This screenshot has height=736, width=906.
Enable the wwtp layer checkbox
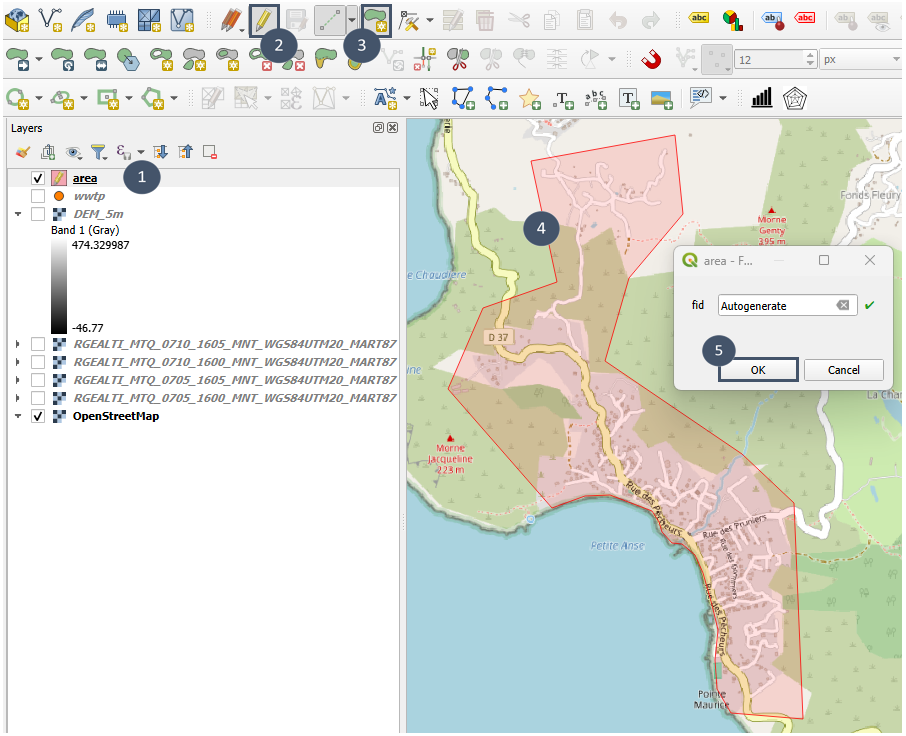38,196
